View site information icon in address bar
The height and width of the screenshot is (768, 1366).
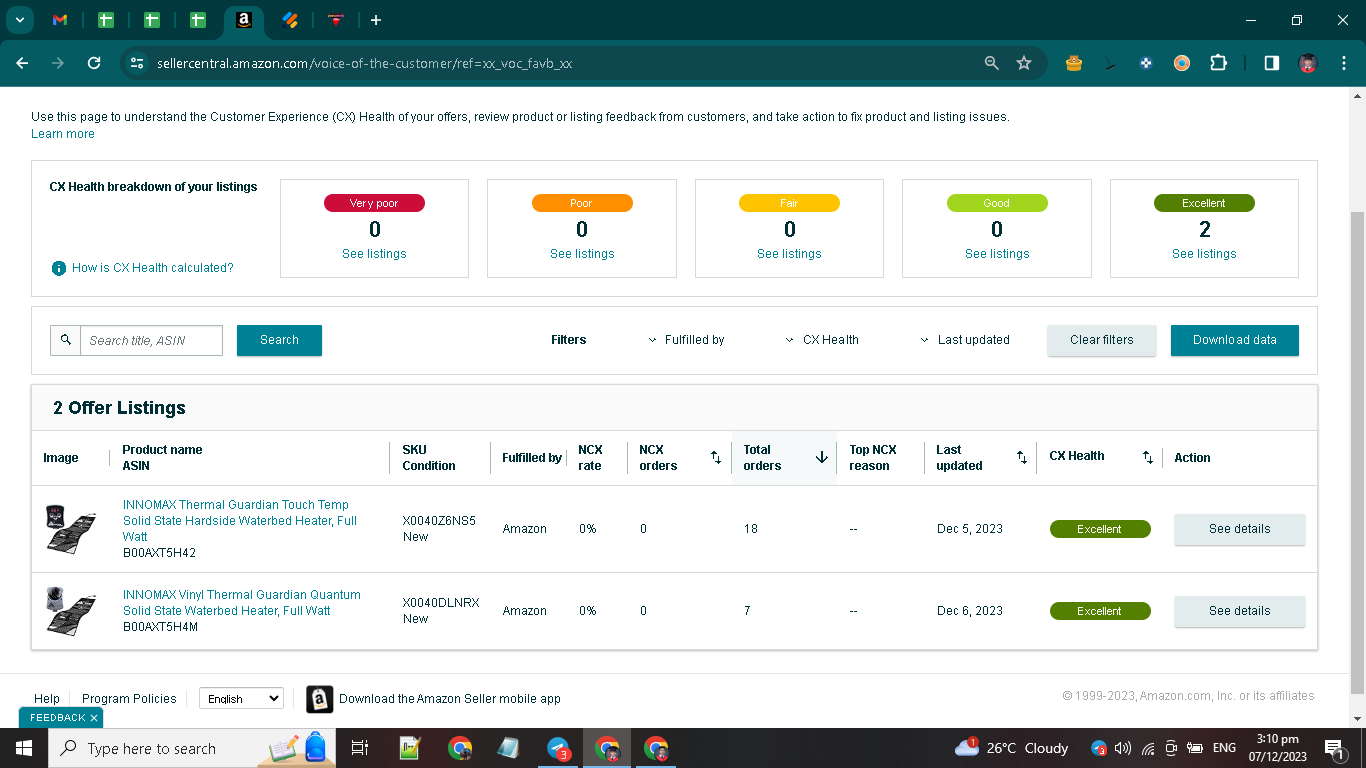pyautogui.click(x=137, y=63)
